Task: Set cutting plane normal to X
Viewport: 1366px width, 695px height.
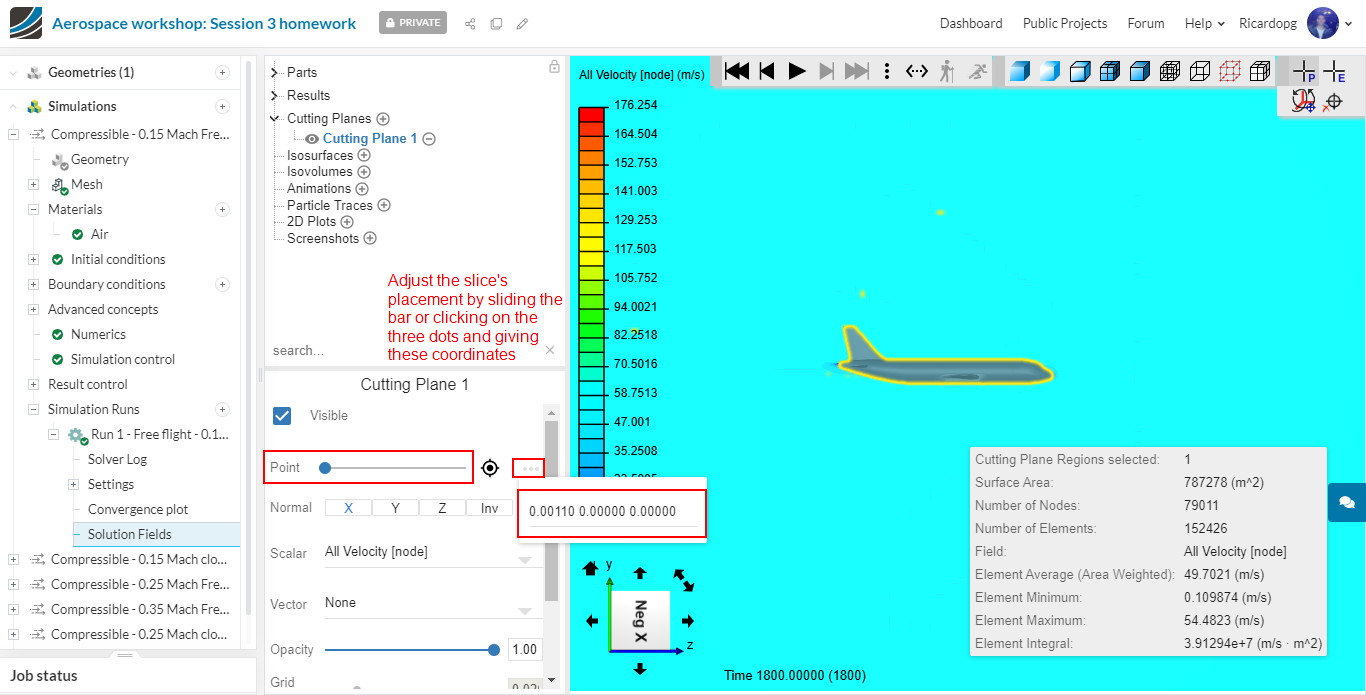Action: coord(348,508)
